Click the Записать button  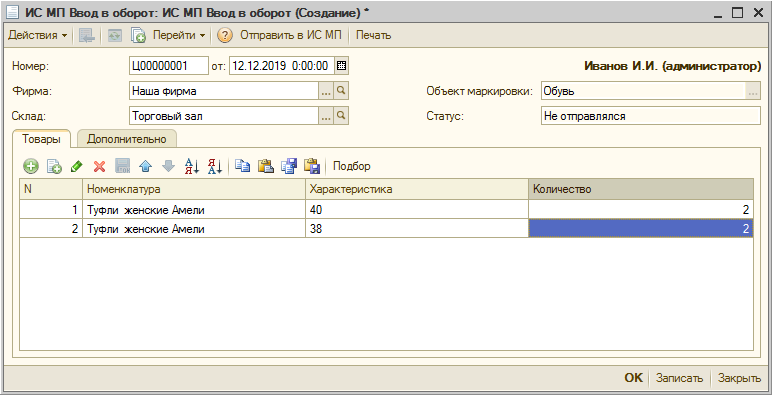679,378
